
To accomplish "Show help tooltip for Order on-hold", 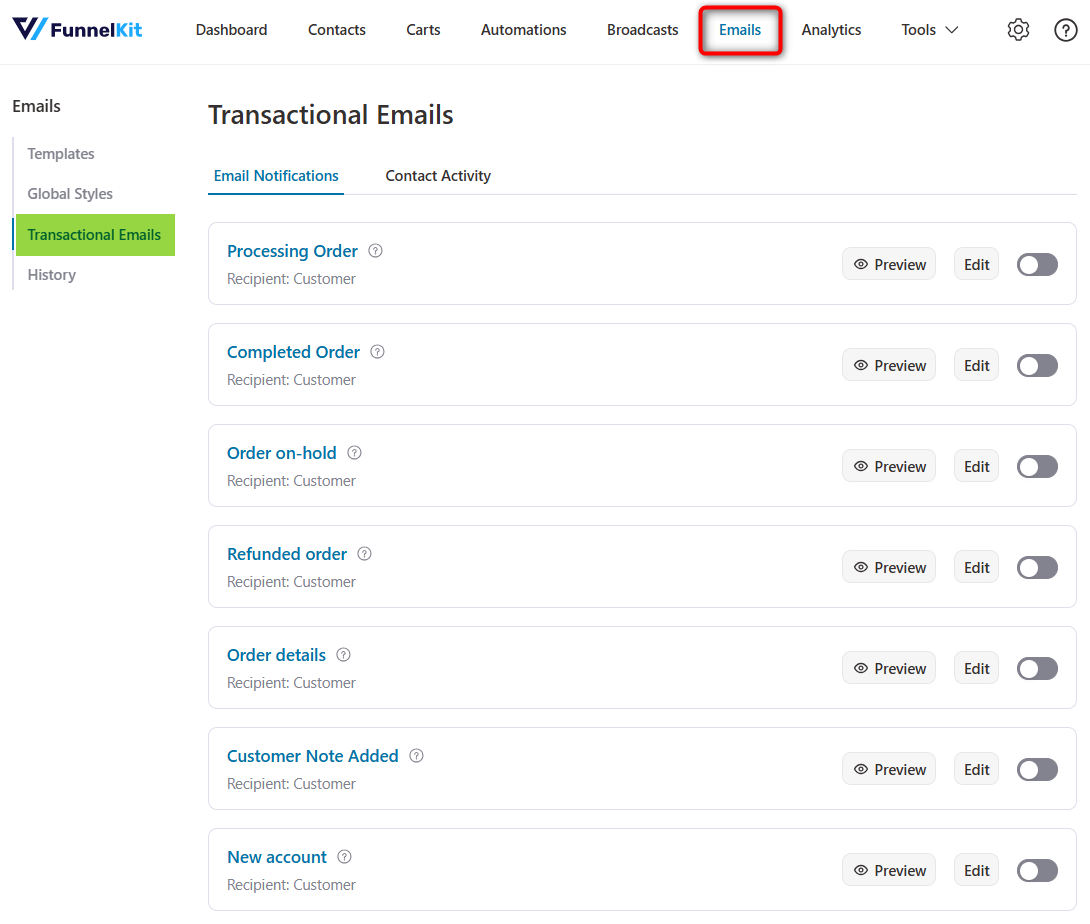I will coord(355,453).
